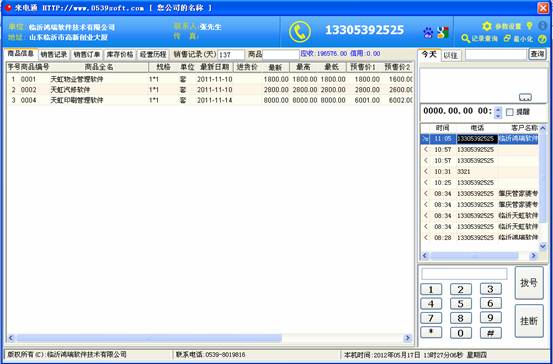Tap the star key on the keypad
Viewport: 553px width, 364px height.
(431, 333)
